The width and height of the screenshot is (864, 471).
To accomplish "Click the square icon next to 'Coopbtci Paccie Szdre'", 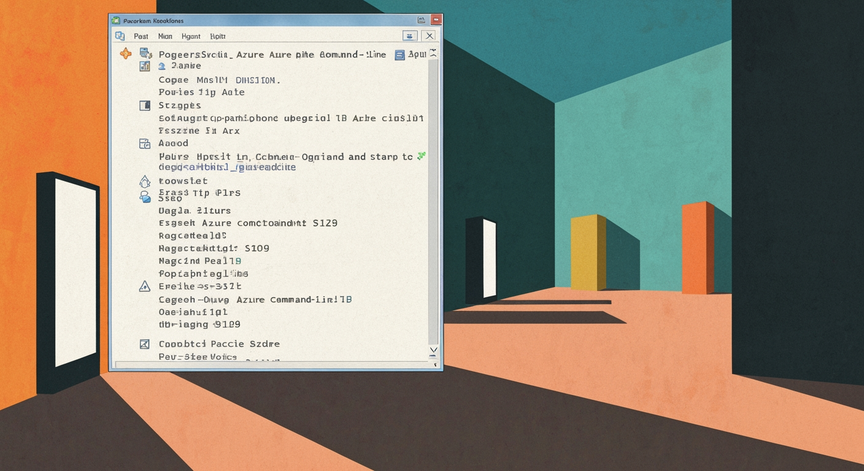I will (x=144, y=344).
